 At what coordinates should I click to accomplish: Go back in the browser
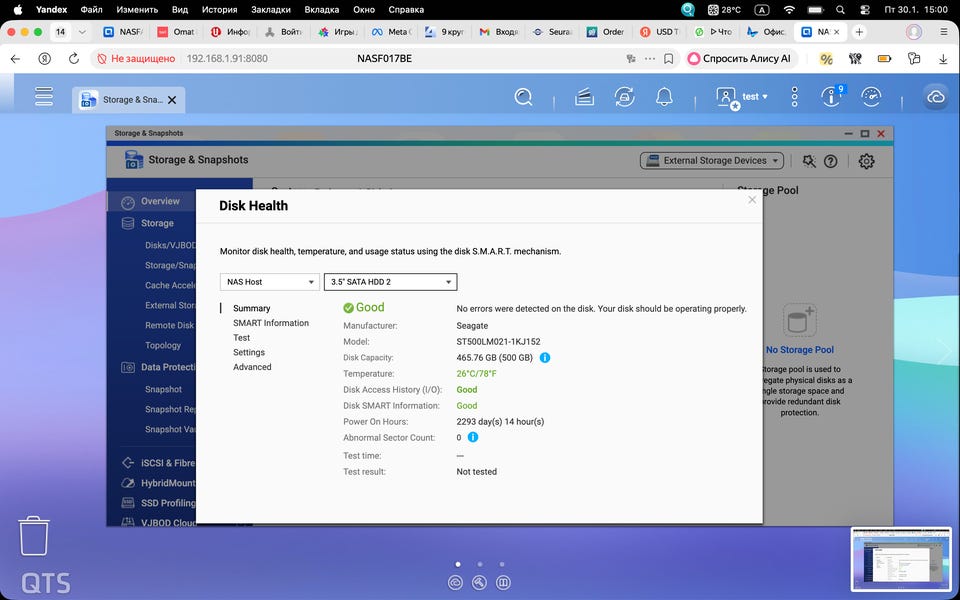click(15, 58)
